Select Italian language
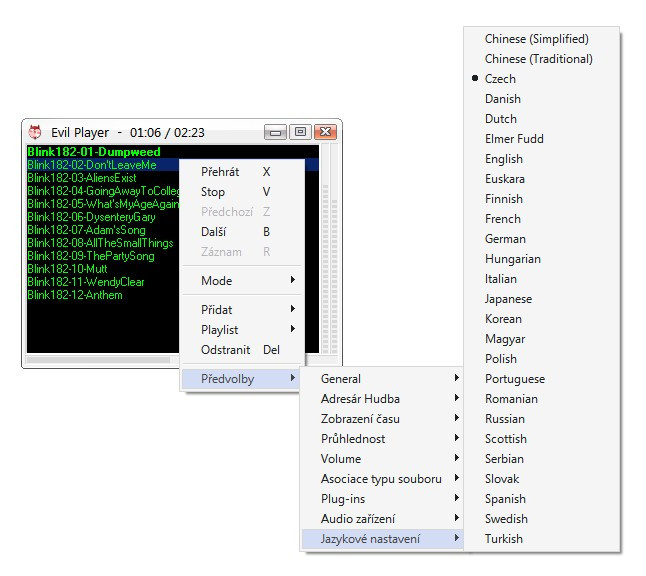The image size is (646, 576). point(542,279)
